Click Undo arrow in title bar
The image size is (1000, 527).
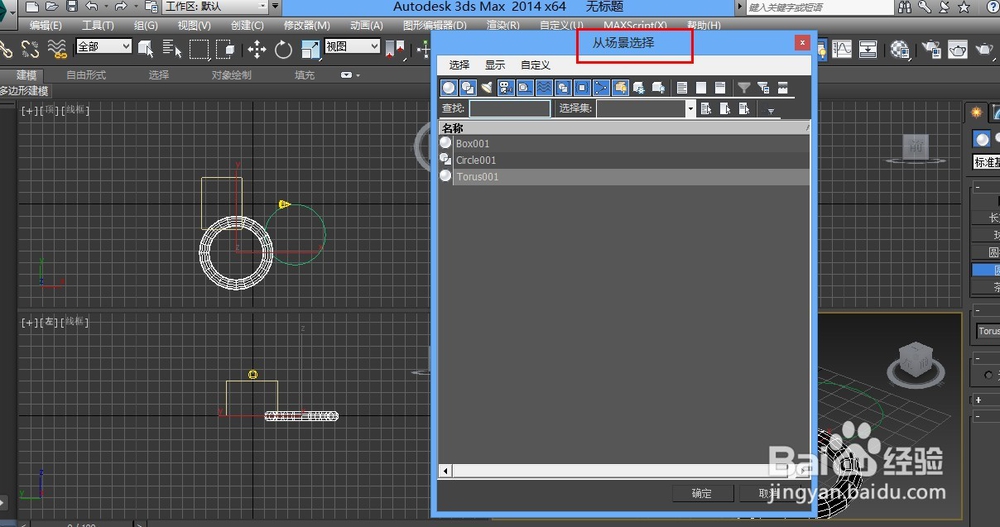[92, 7]
